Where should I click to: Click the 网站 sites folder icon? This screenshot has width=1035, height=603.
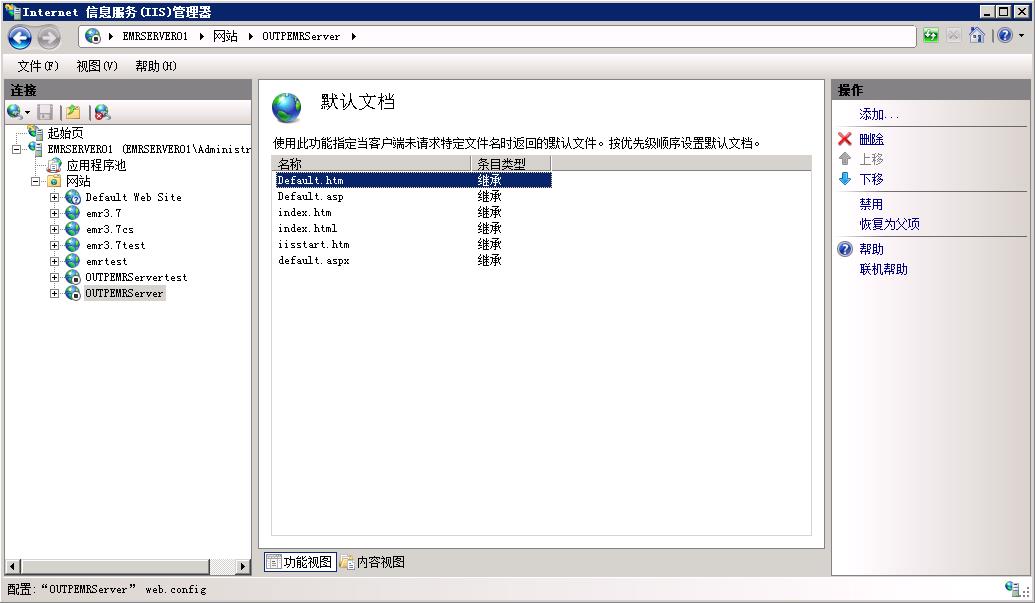(54, 181)
